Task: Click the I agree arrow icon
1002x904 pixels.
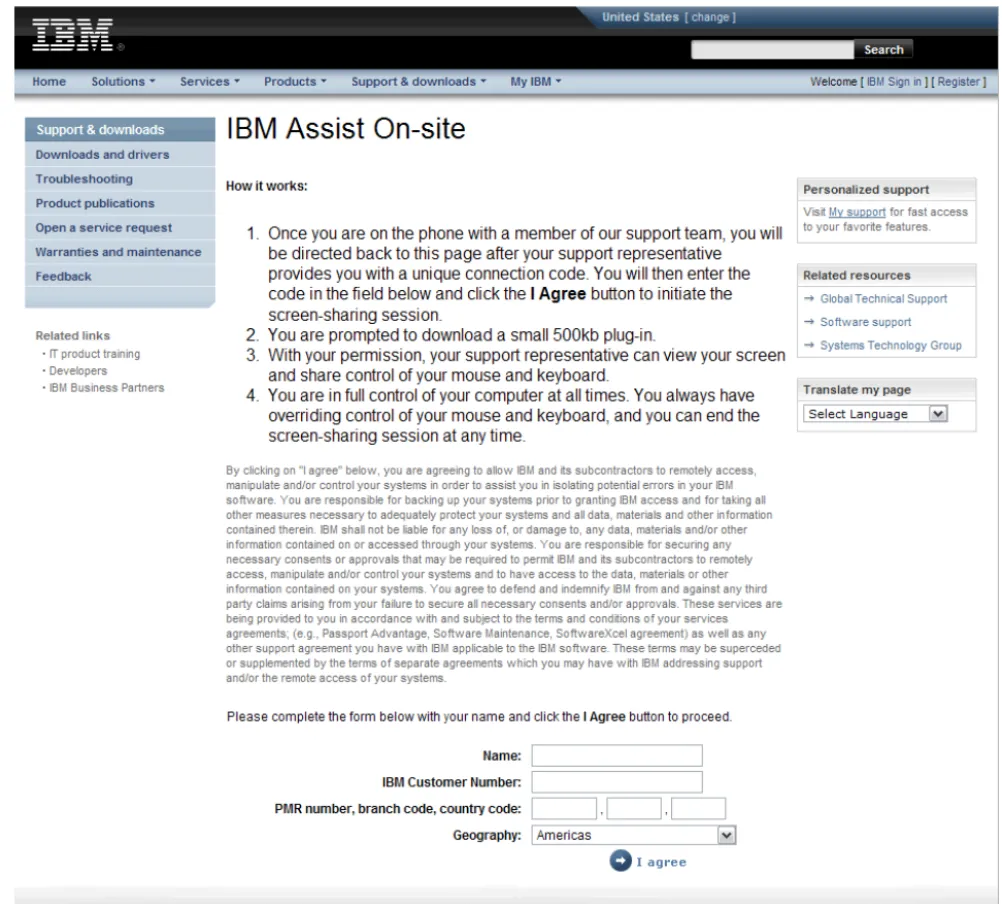Action: (620, 861)
